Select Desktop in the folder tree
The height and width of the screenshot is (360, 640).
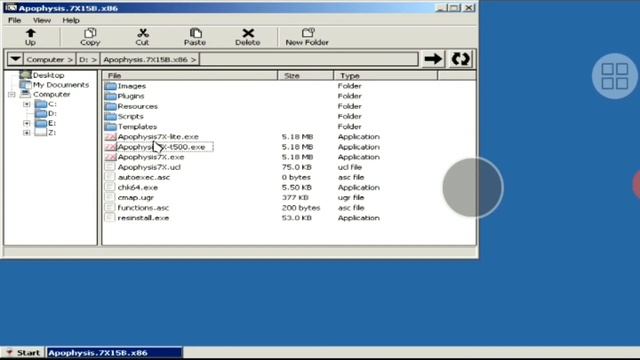pos(49,75)
